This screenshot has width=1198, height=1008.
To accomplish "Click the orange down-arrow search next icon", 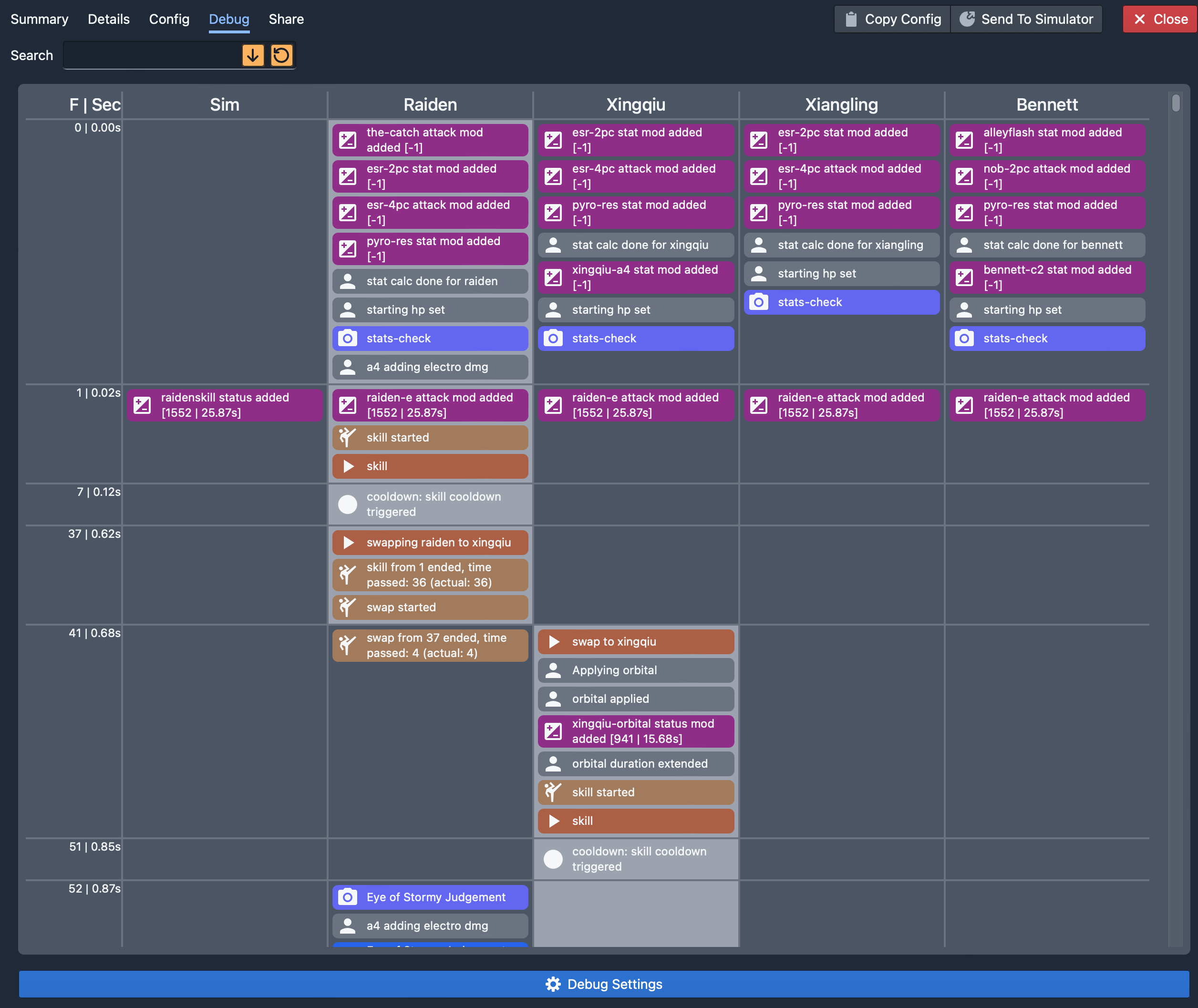I will click(x=253, y=55).
